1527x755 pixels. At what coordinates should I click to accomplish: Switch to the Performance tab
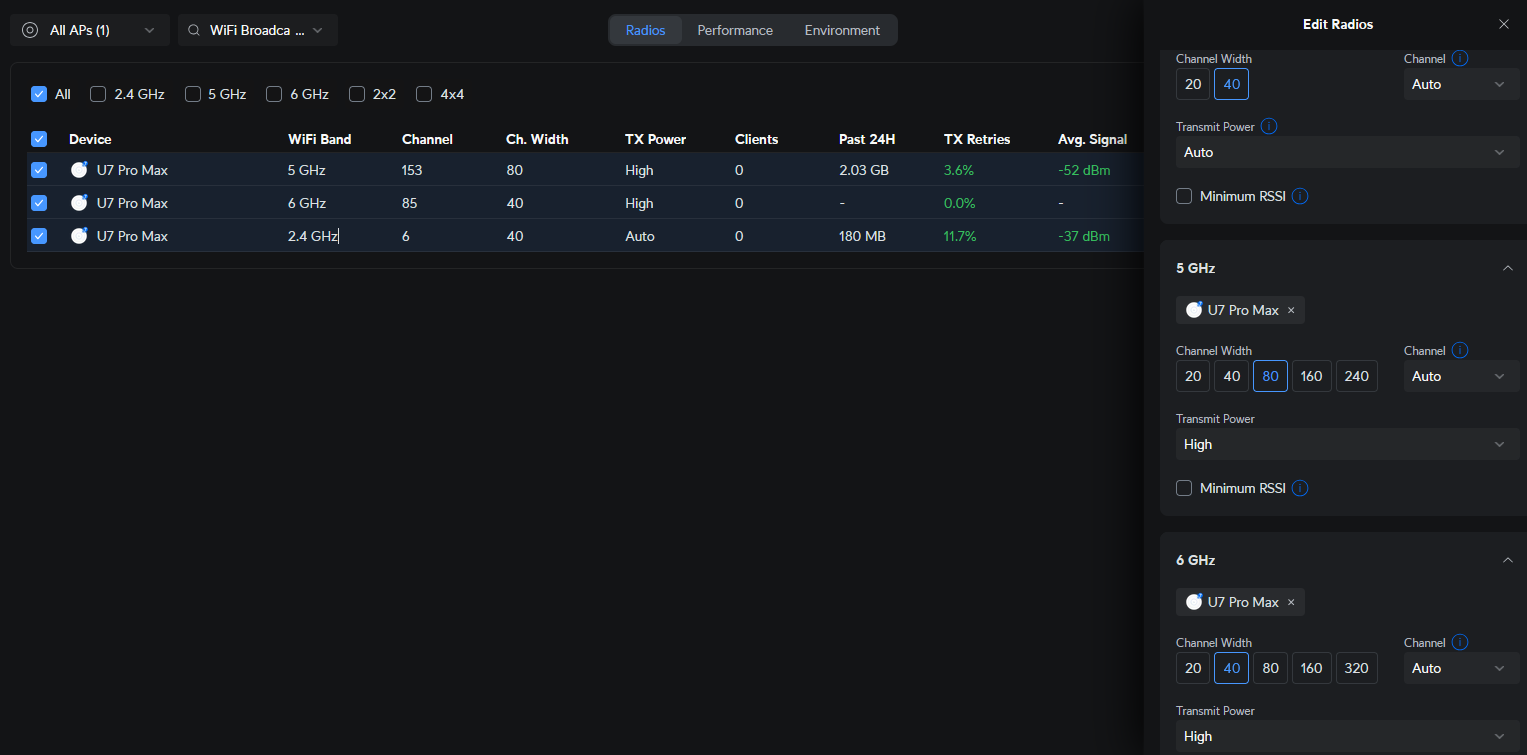735,30
